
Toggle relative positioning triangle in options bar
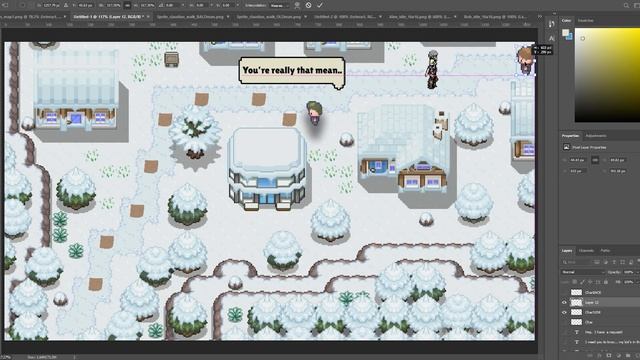tap(66, 5)
